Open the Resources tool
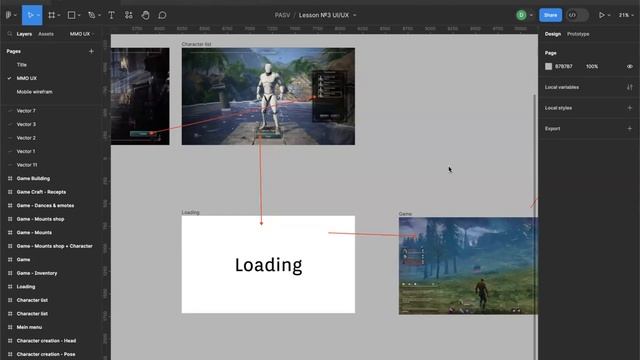The image size is (640, 360). pos(129,15)
